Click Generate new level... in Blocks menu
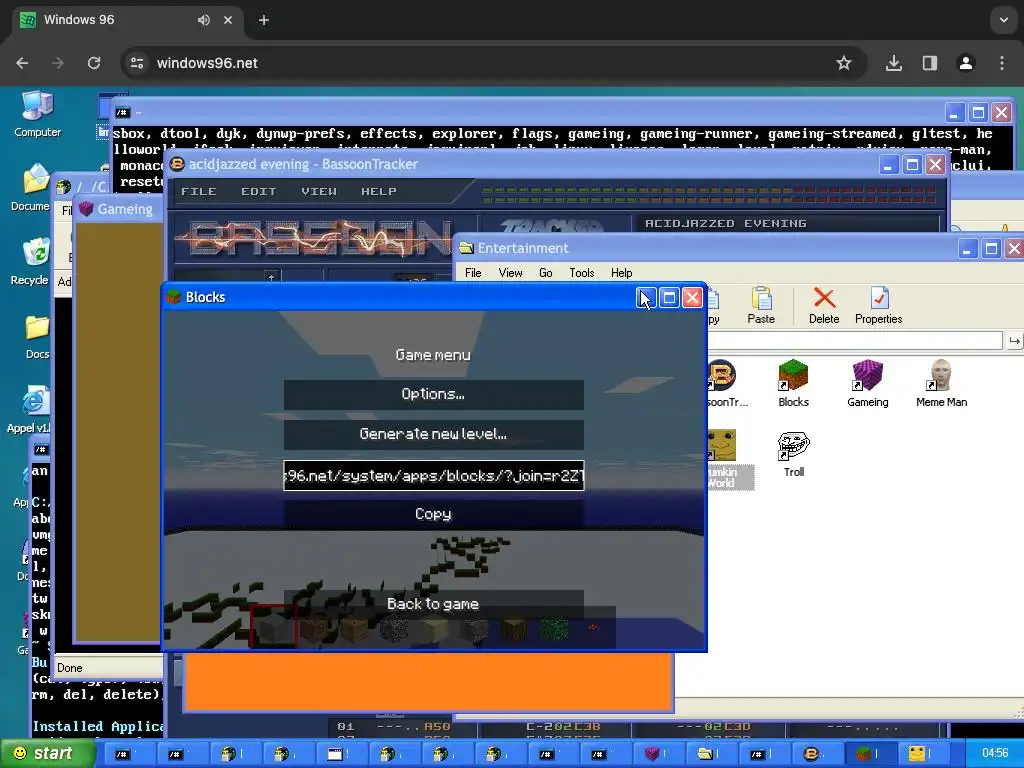 click(x=434, y=434)
